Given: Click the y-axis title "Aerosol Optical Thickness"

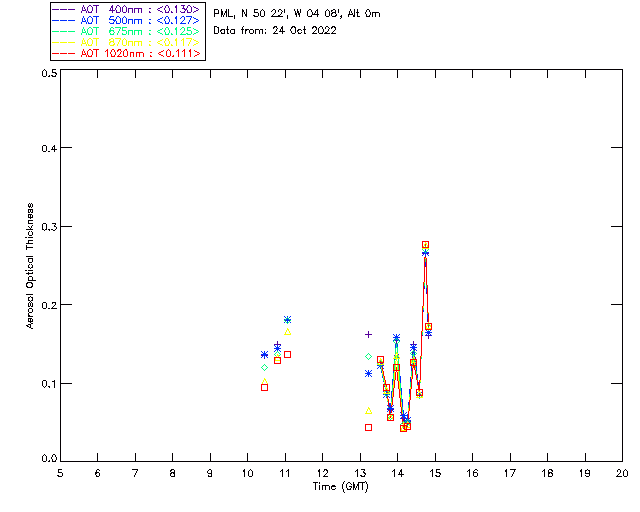Looking at the screenshot, I should [30, 266].
